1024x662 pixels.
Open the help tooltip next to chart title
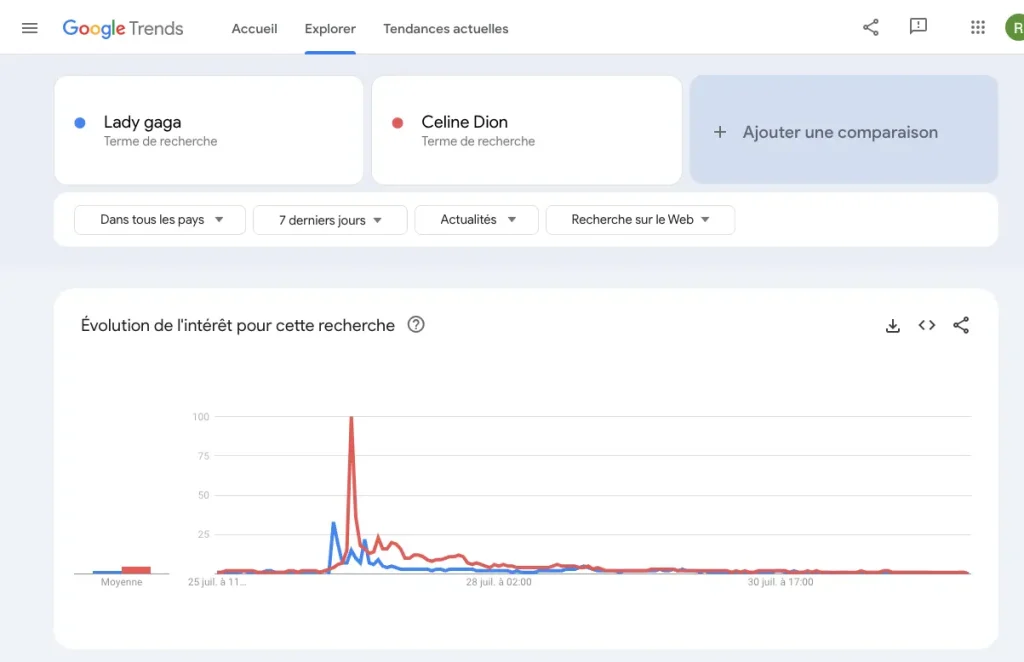416,325
